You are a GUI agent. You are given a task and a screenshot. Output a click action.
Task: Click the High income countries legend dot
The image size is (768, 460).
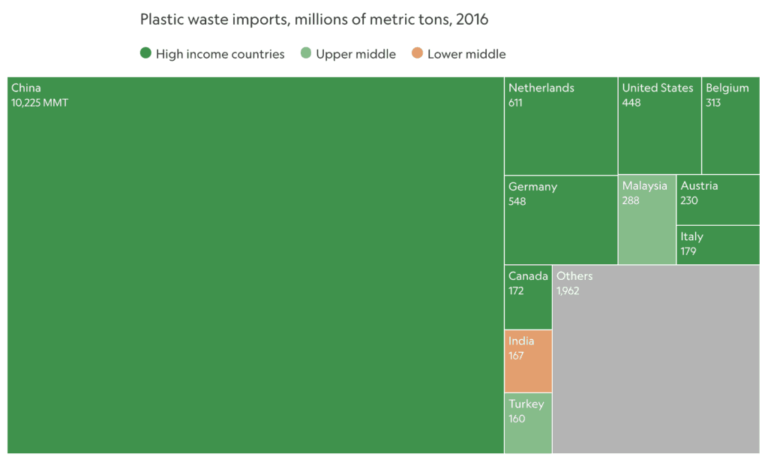pos(146,54)
